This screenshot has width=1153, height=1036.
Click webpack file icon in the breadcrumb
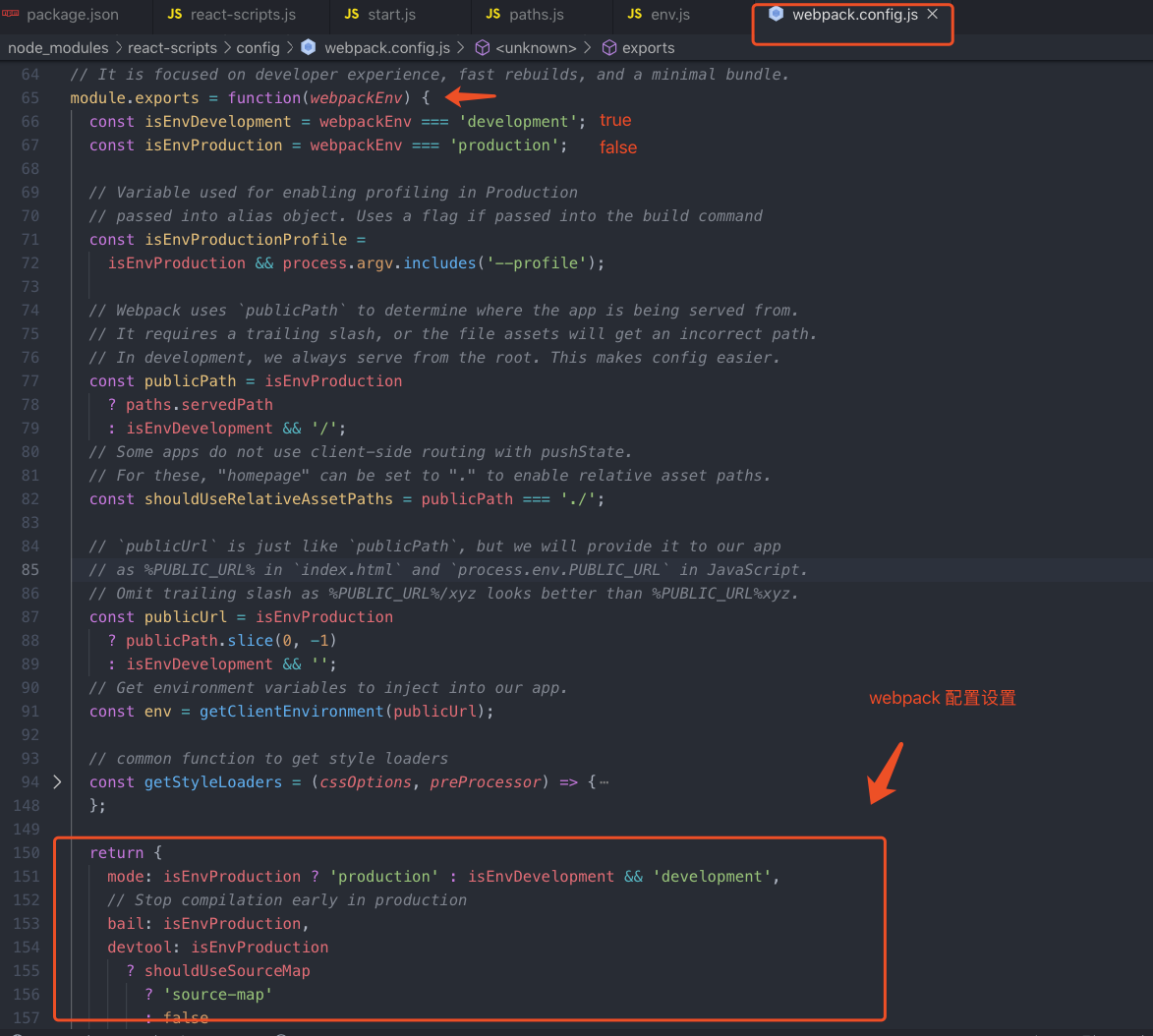[x=309, y=47]
